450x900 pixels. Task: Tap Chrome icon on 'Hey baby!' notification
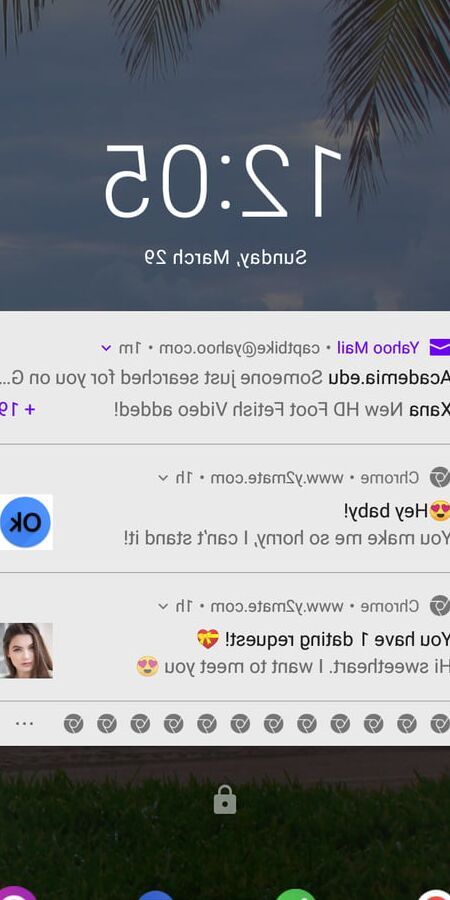click(x=439, y=478)
